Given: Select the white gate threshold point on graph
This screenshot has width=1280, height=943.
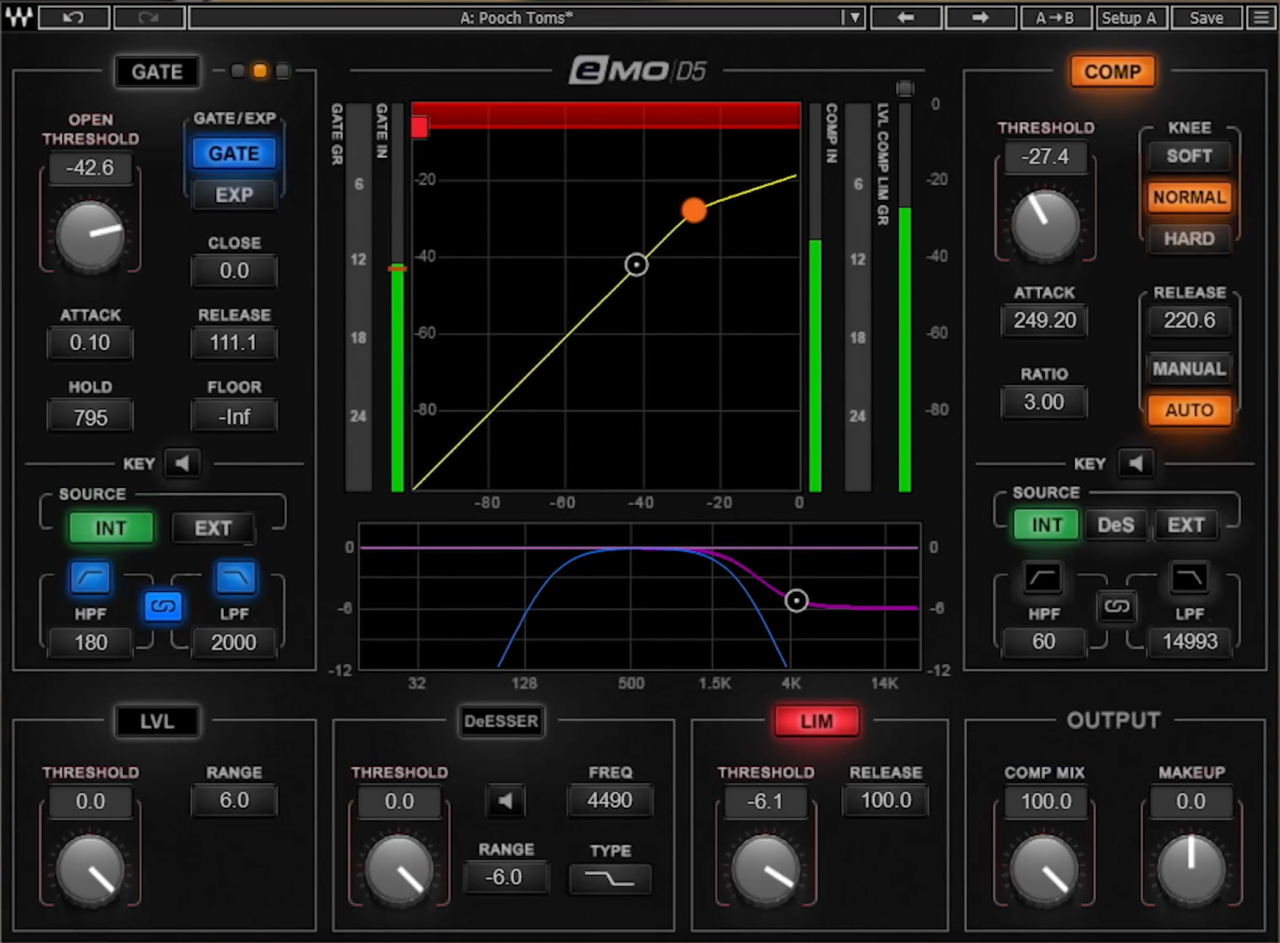Looking at the screenshot, I should (x=636, y=265).
